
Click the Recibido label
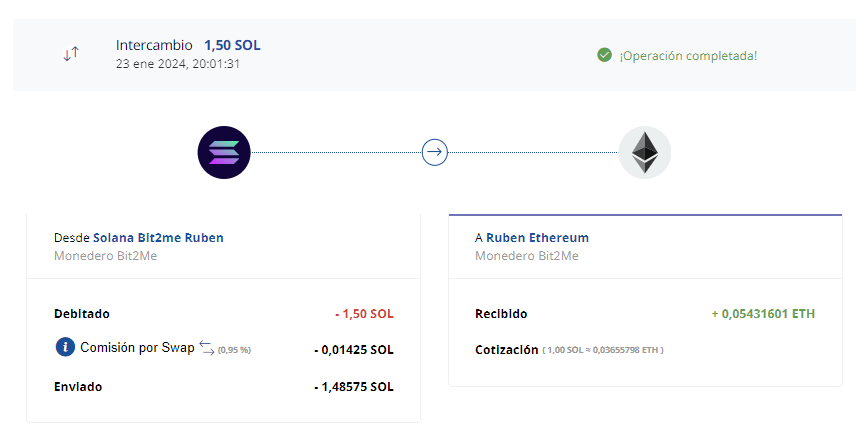[x=501, y=314]
